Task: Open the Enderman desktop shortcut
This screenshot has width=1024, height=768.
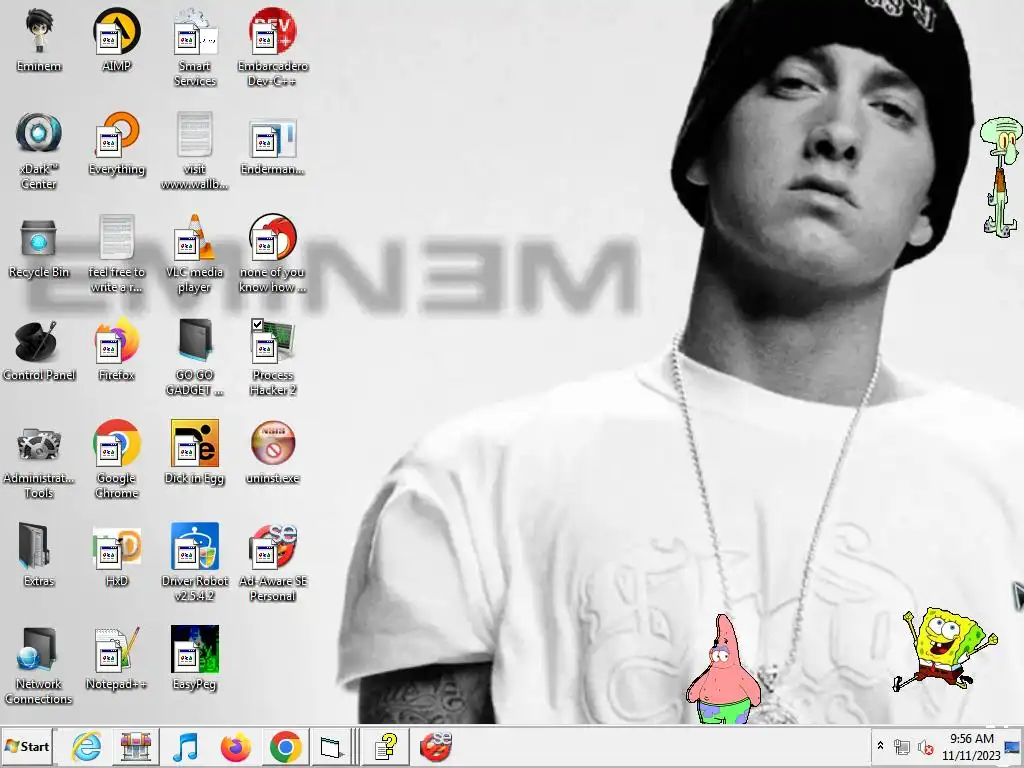Action: click(273, 147)
